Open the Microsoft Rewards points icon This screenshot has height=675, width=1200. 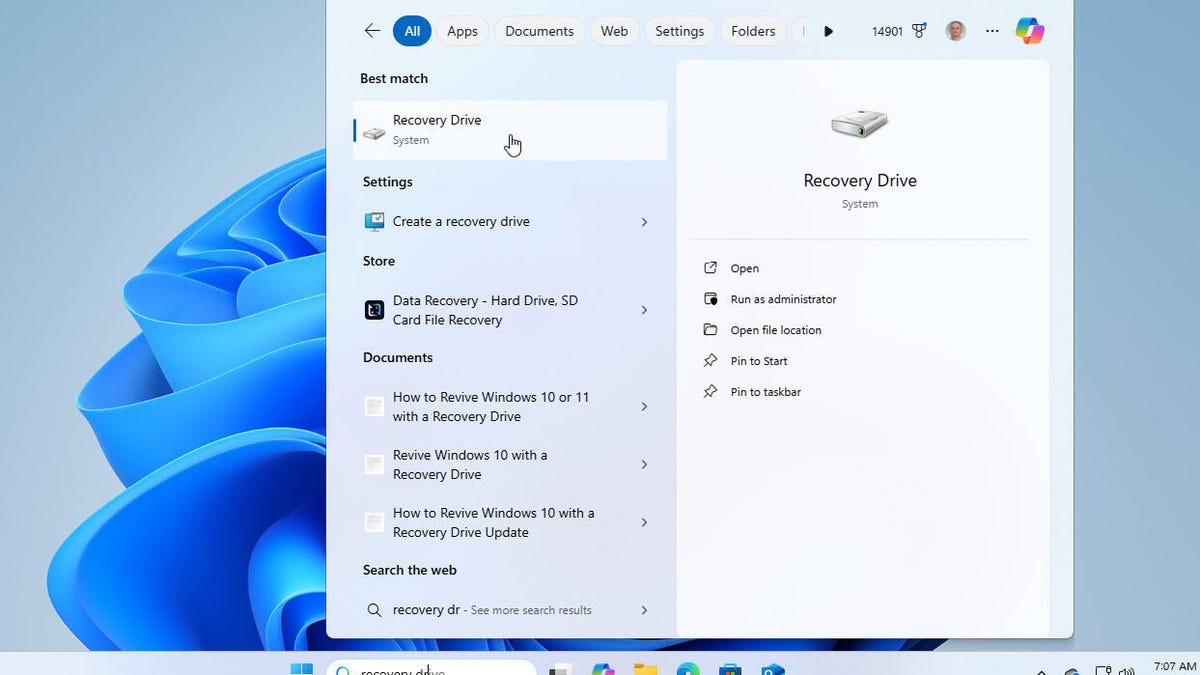coord(919,31)
